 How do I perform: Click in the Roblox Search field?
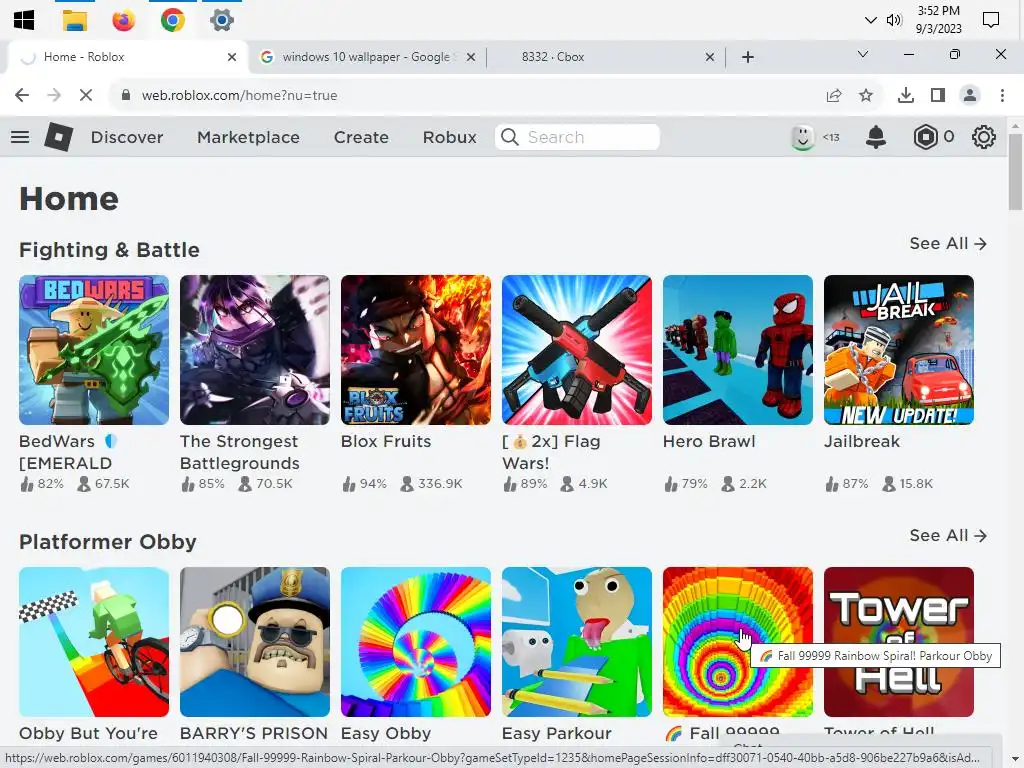tap(577, 137)
